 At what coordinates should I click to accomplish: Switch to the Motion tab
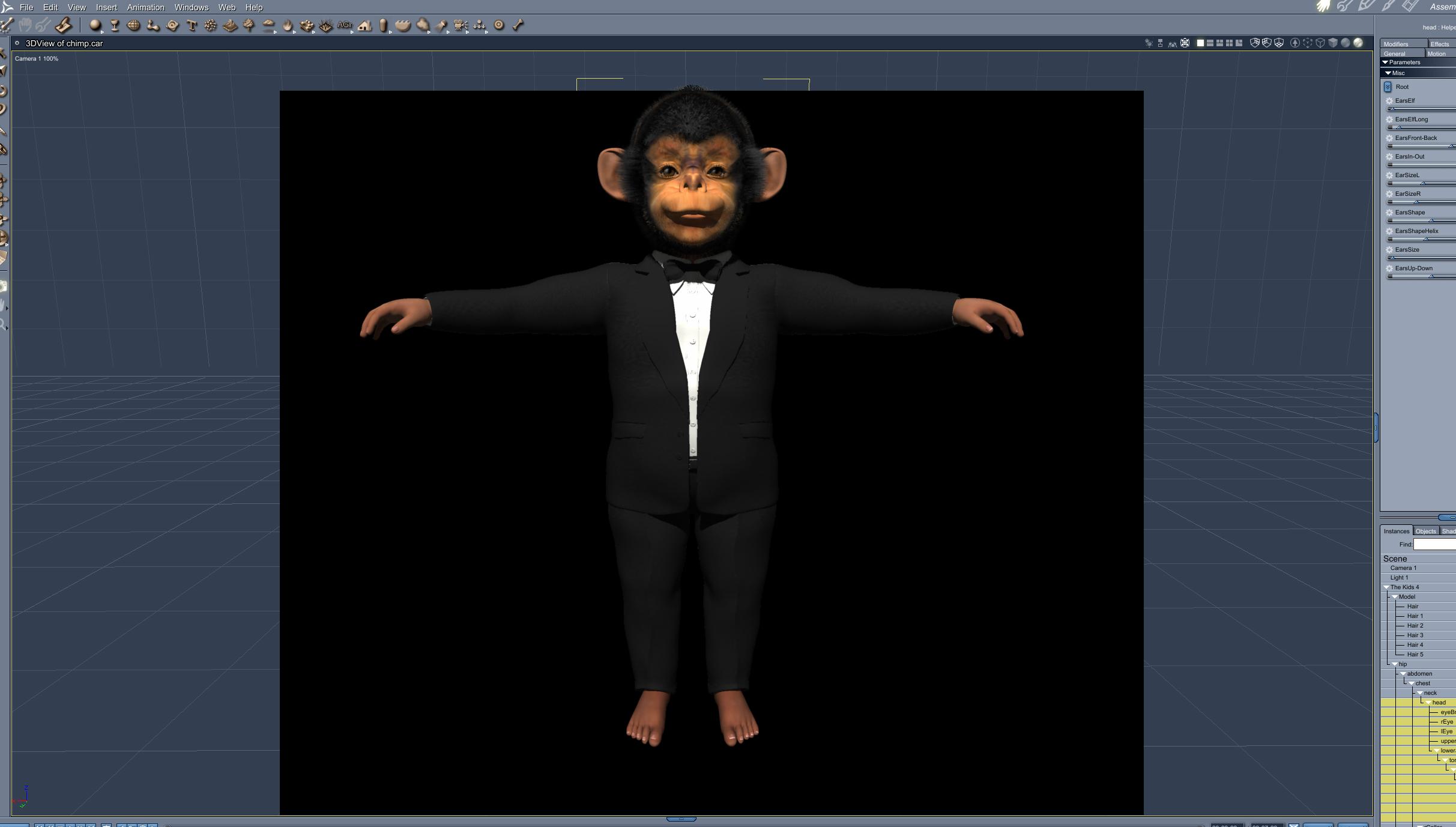pos(1436,54)
